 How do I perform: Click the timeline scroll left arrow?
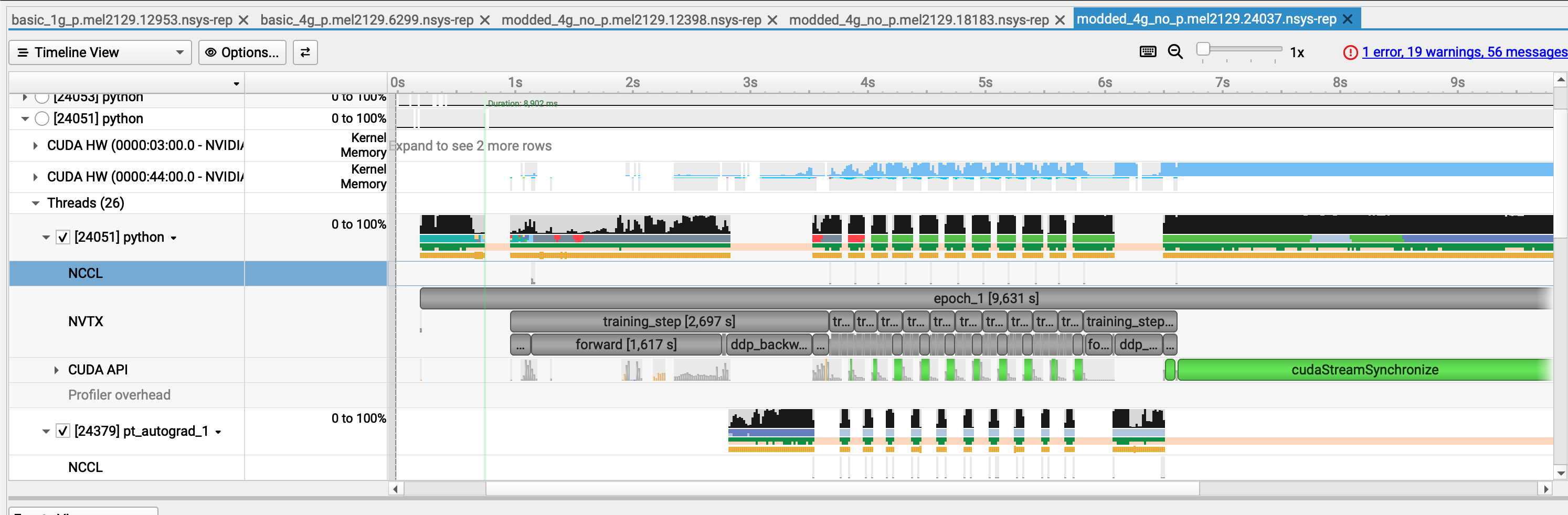coord(396,489)
